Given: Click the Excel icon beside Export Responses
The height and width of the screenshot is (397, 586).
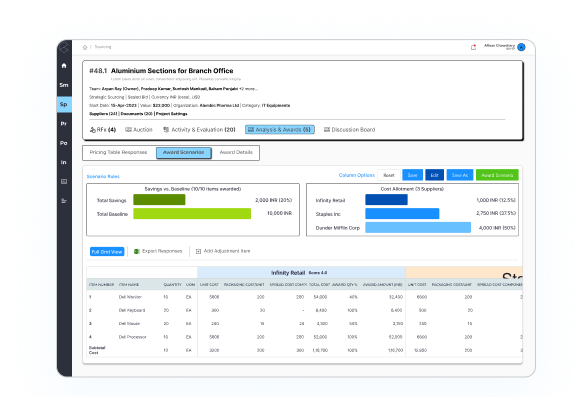Looking at the screenshot, I should point(136,251).
